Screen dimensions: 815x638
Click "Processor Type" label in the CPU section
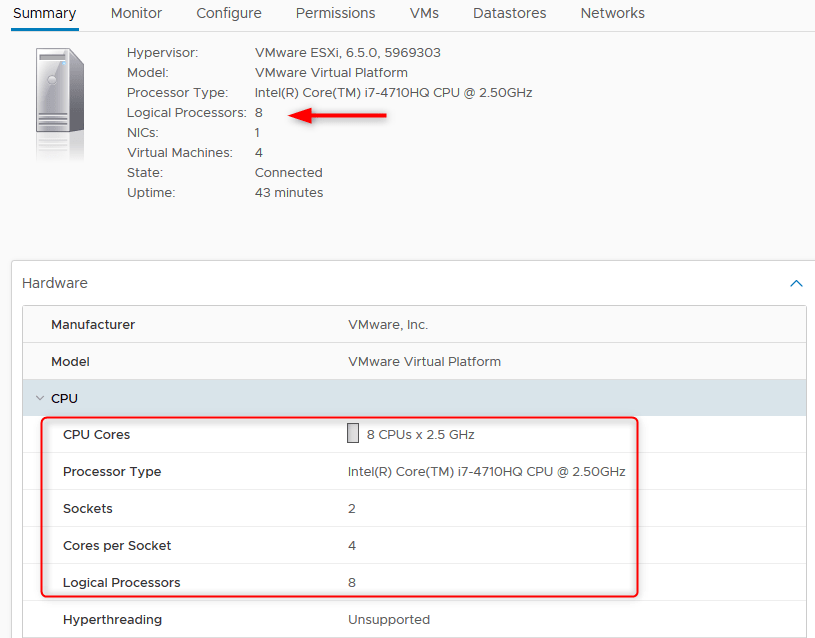click(x=112, y=472)
